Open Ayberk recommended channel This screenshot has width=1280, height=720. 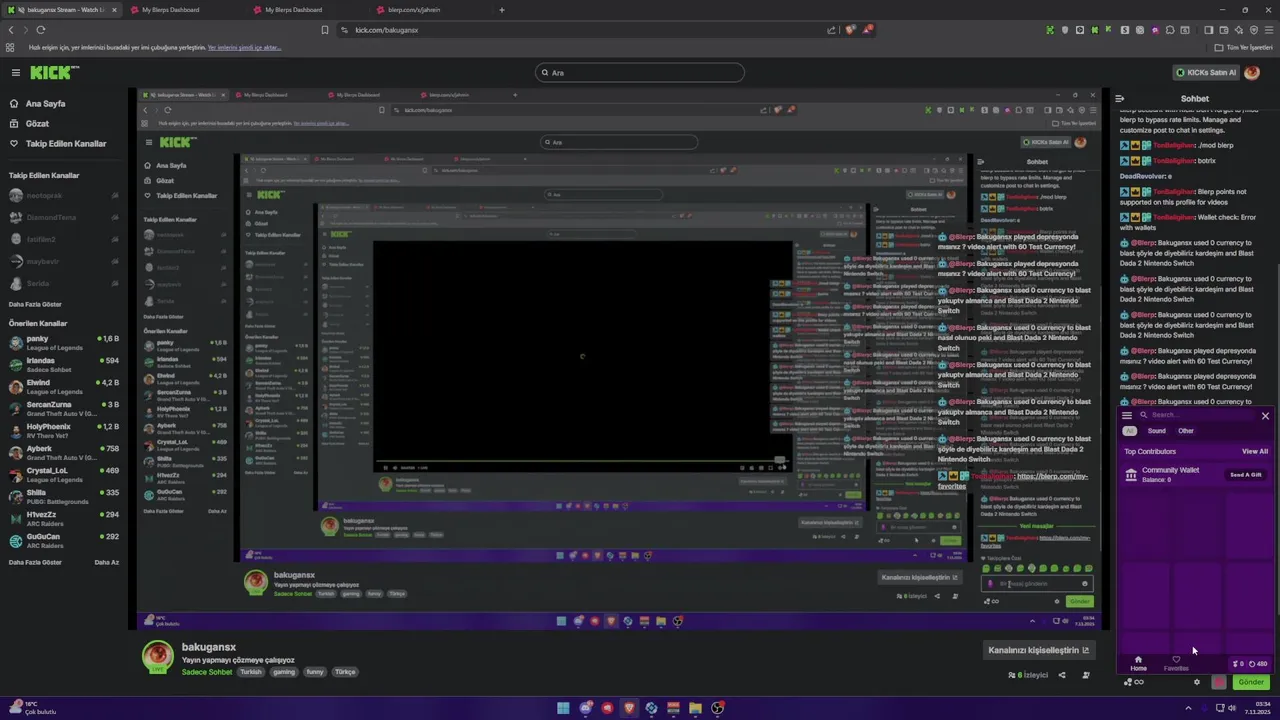62,452
